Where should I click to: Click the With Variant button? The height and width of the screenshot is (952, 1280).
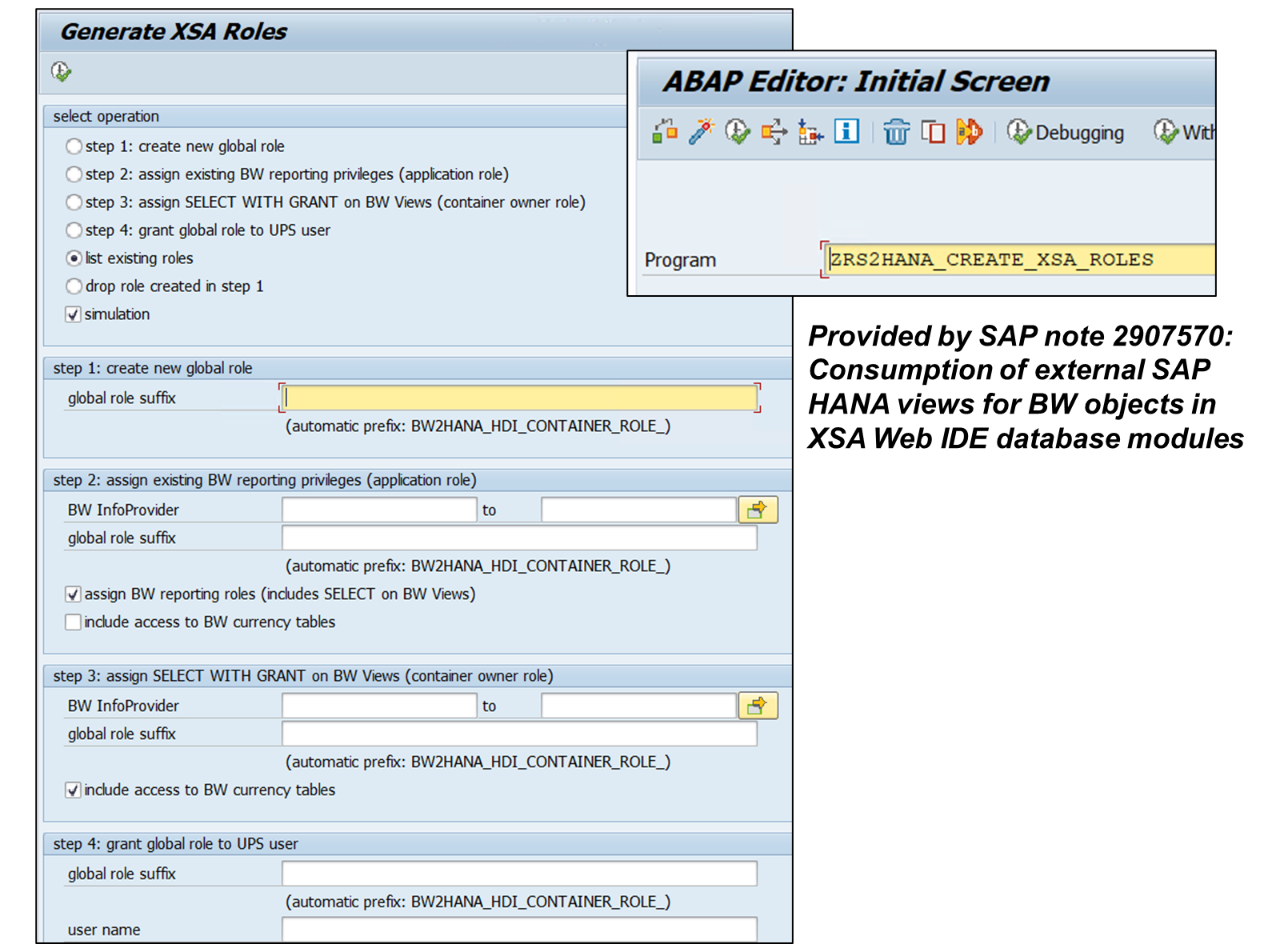click(1184, 132)
